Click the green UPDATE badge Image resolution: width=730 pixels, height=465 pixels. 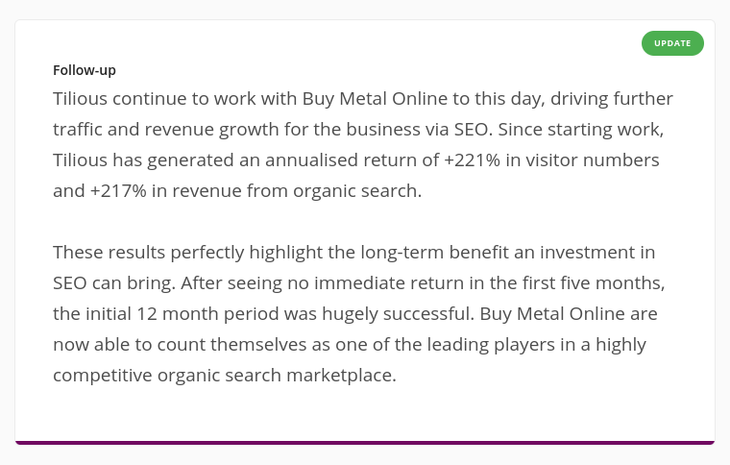pos(672,43)
